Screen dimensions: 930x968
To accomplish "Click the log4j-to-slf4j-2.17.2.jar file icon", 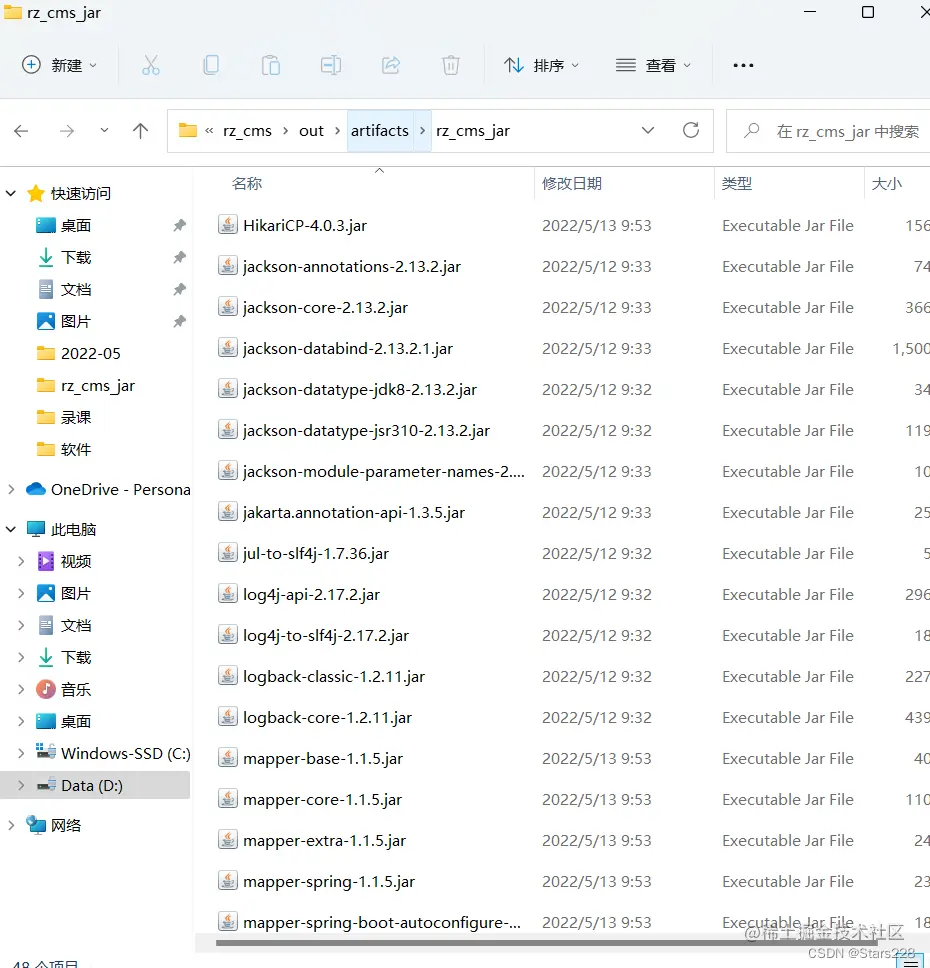I will [228, 635].
